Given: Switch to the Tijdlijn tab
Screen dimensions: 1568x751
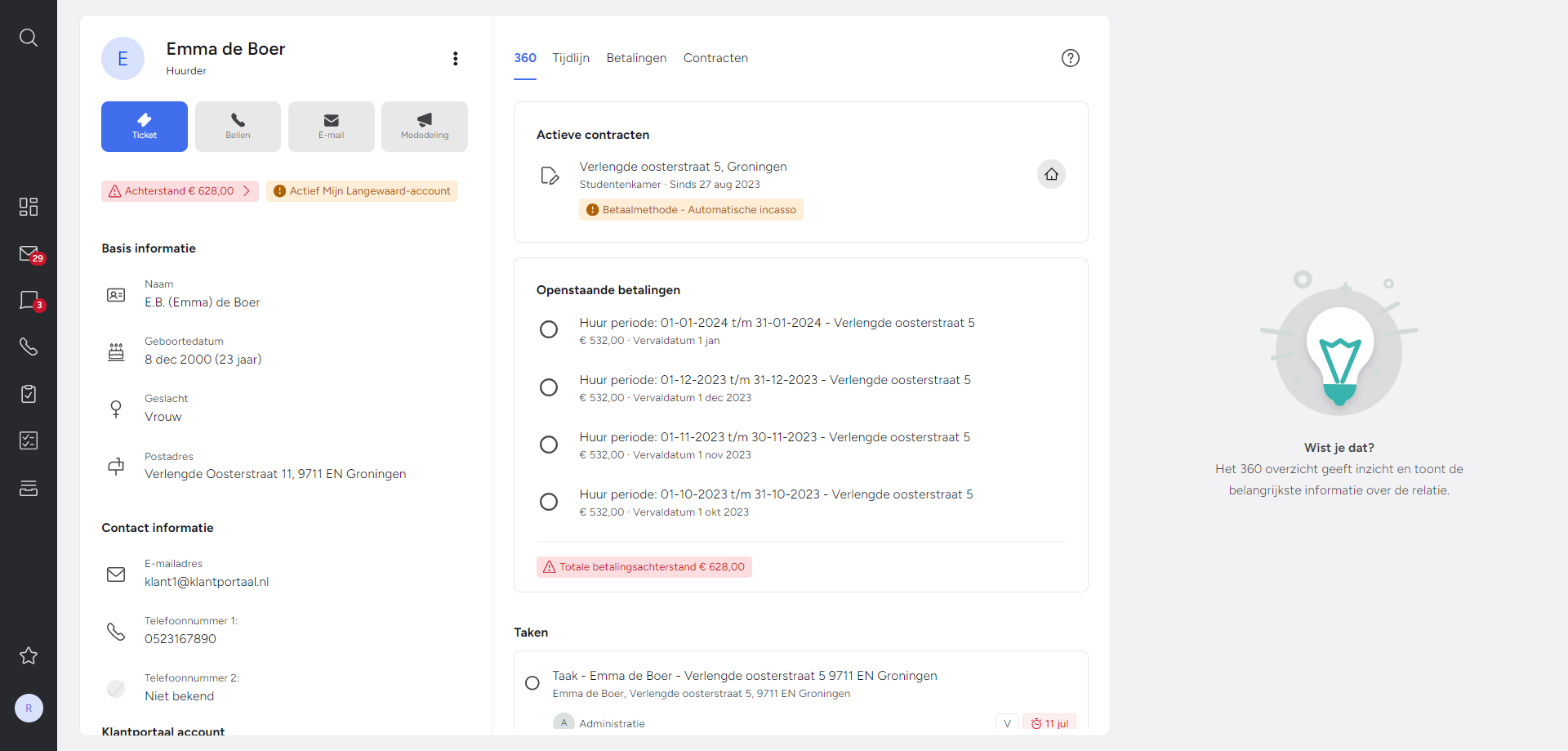Looking at the screenshot, I should [x=571, y=58].
